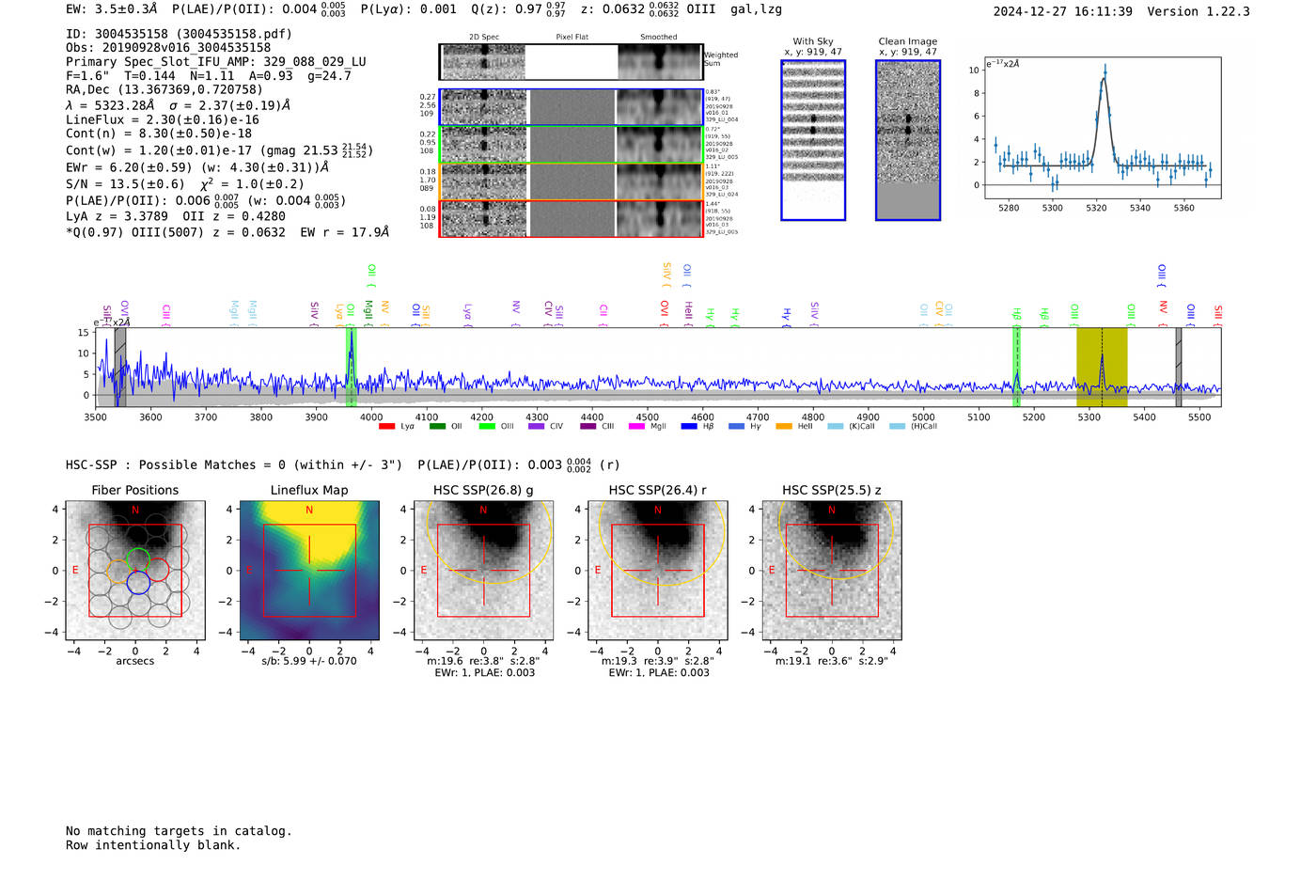Screen dimensions: 1316x896
Task: Click the "Obs: 20190928v016_3004535158" text
Action: pyautogui.click(x=168, y=48)
